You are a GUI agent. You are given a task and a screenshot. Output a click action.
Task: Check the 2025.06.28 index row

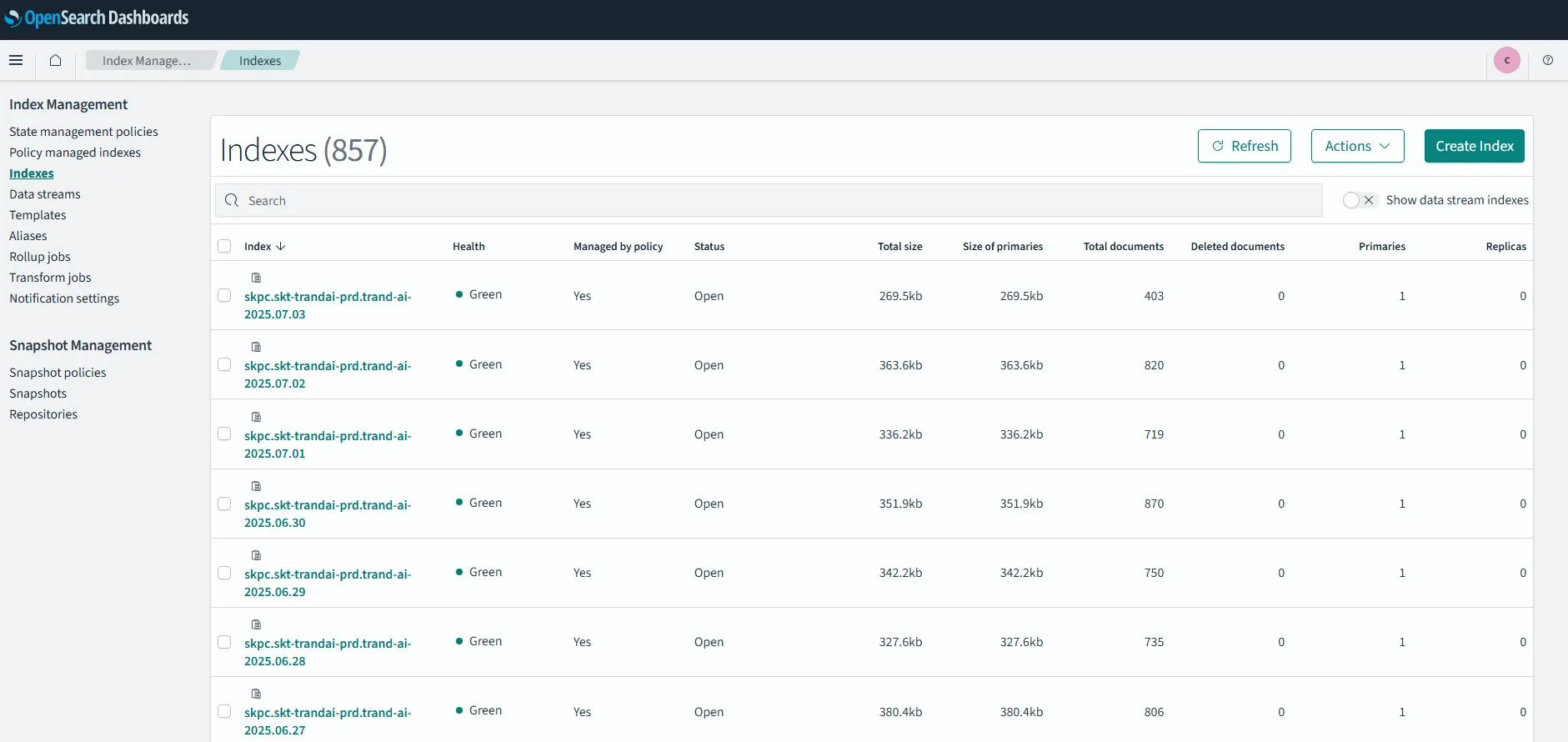[x=224, y=642]
